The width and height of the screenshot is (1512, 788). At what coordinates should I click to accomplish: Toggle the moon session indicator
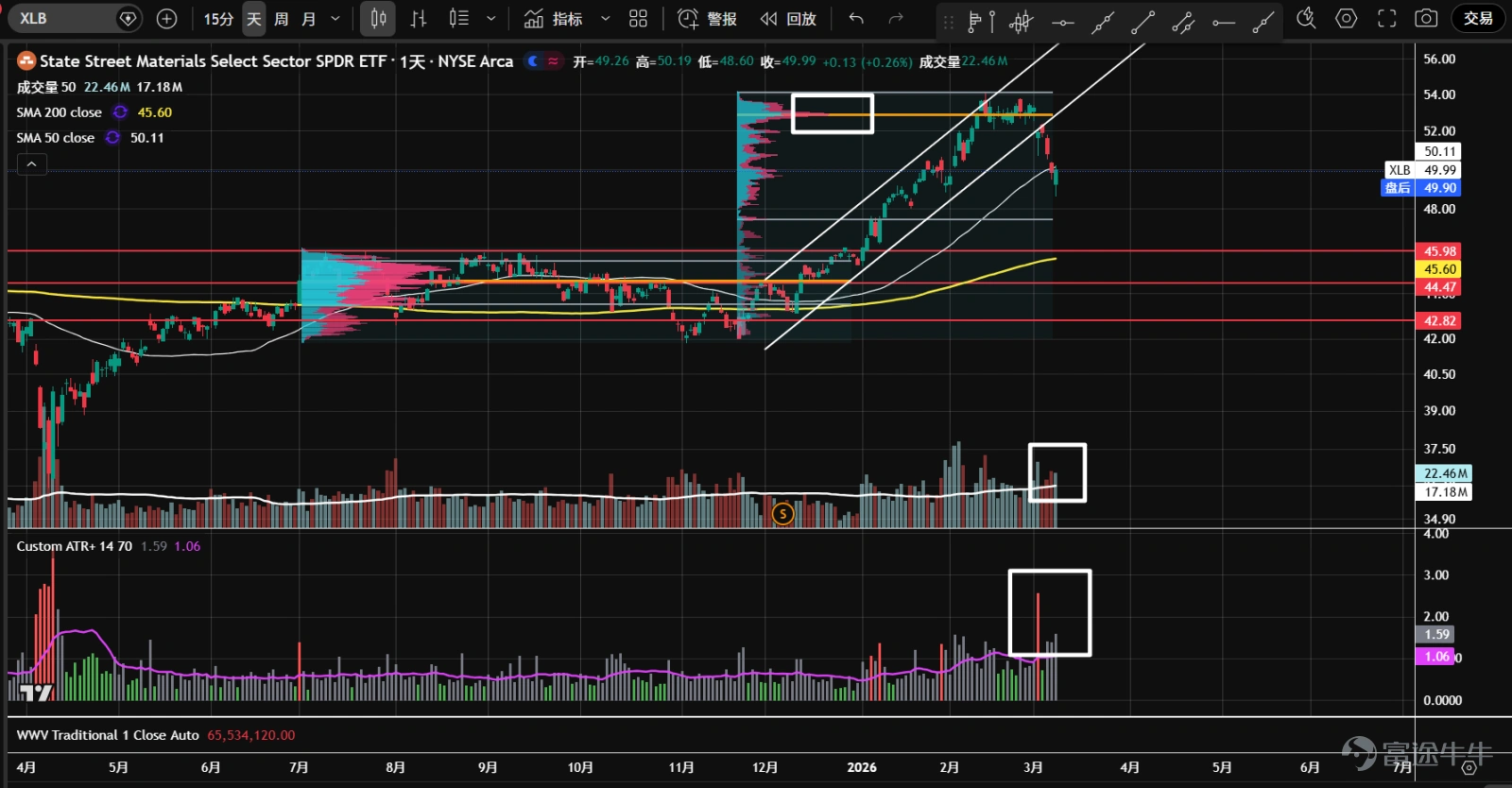pyautogui.click(x=534, y=61)
